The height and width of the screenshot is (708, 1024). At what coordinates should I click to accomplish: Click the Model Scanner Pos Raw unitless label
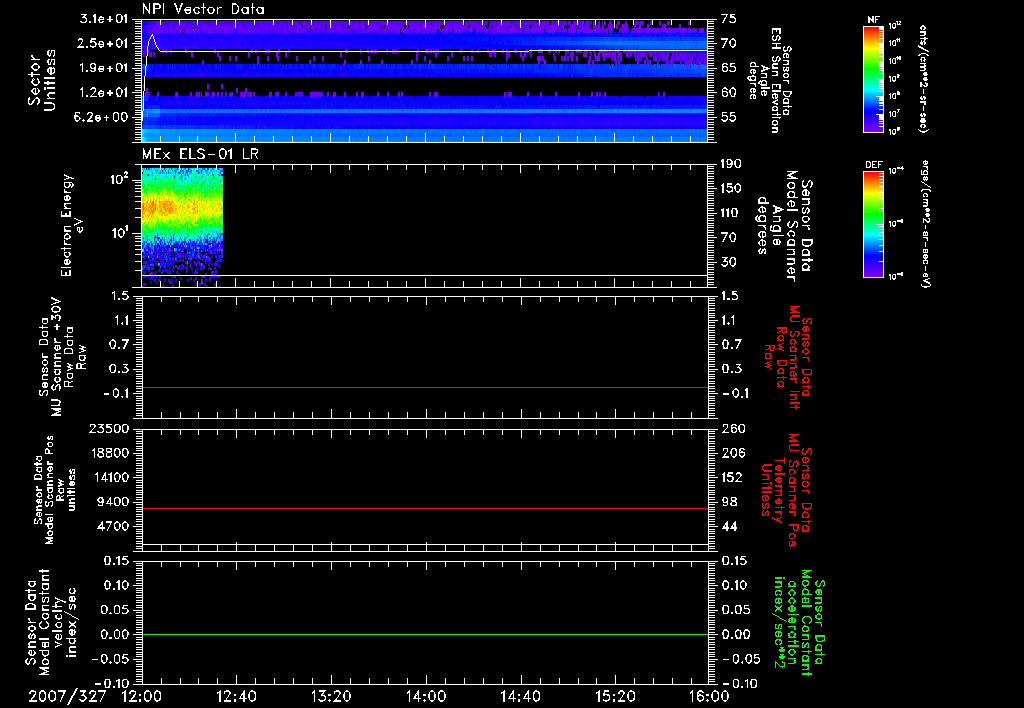[x=55, y=489]
